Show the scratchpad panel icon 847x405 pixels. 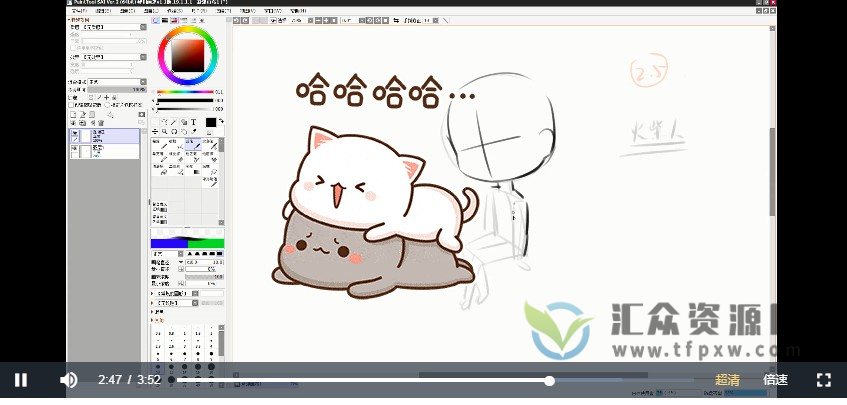click(202, 21)
